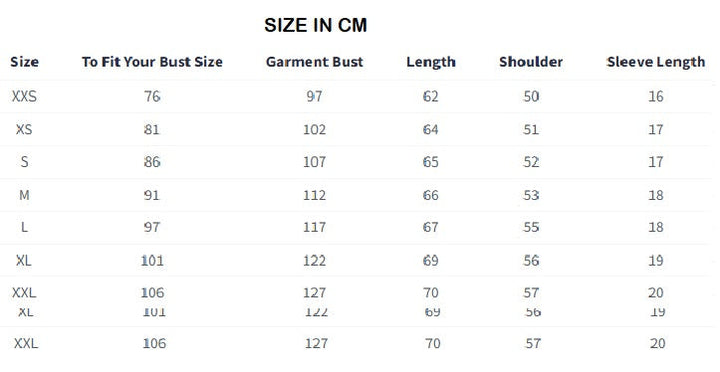Click shoulder value 53 in M row

(x=531, y=195)
